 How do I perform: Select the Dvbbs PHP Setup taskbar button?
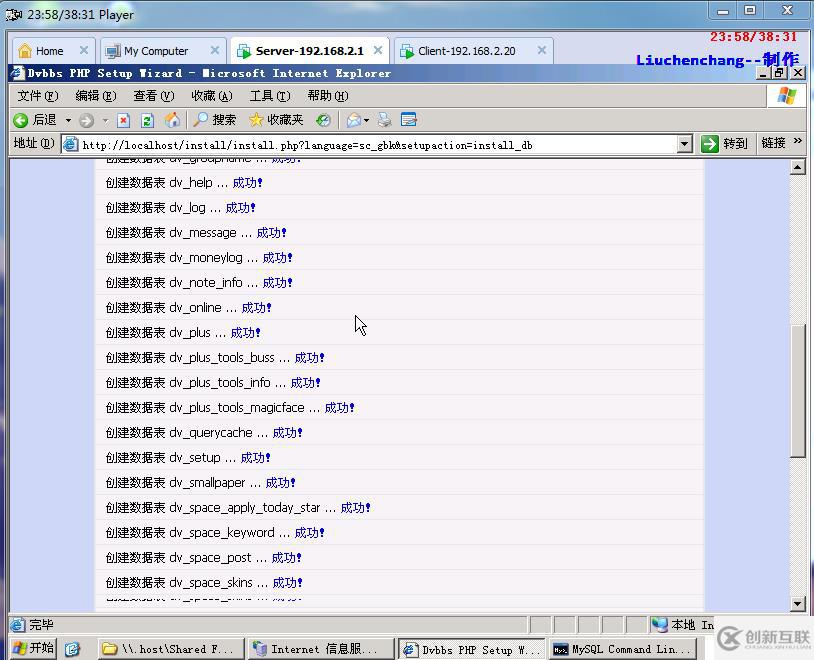click(471, 649)
